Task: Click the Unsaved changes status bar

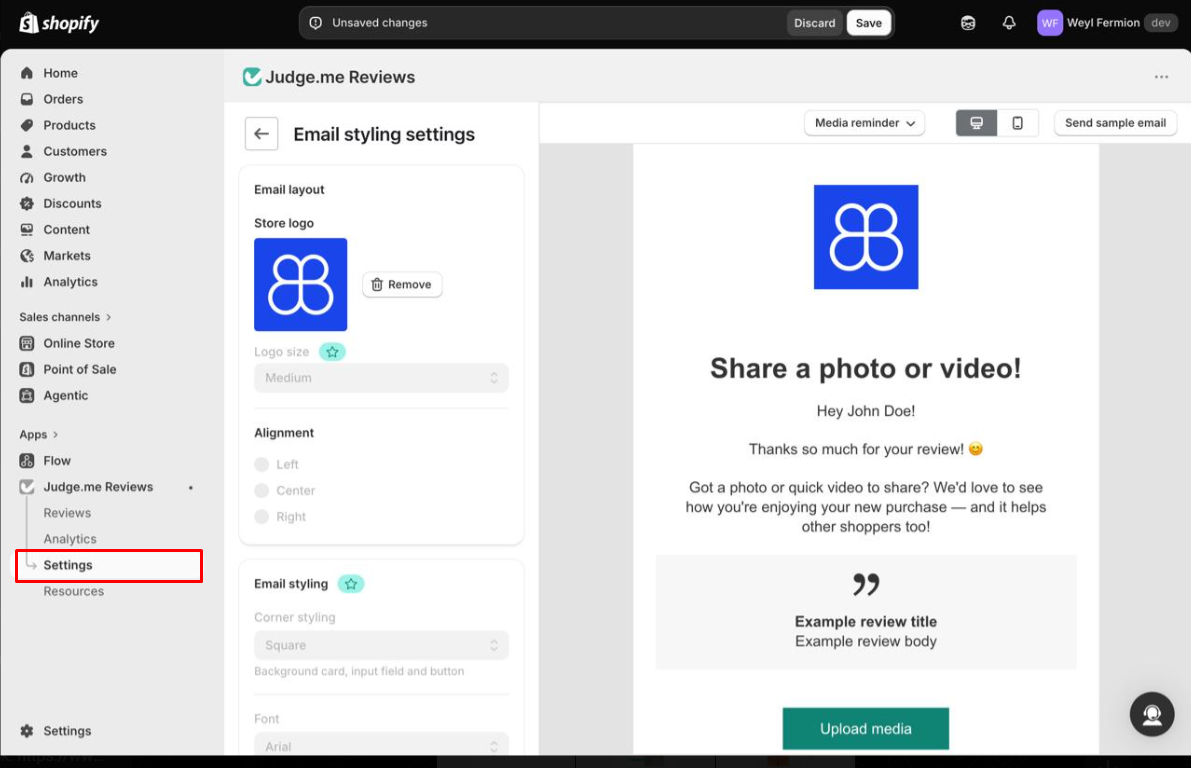Action: point(596,23)
